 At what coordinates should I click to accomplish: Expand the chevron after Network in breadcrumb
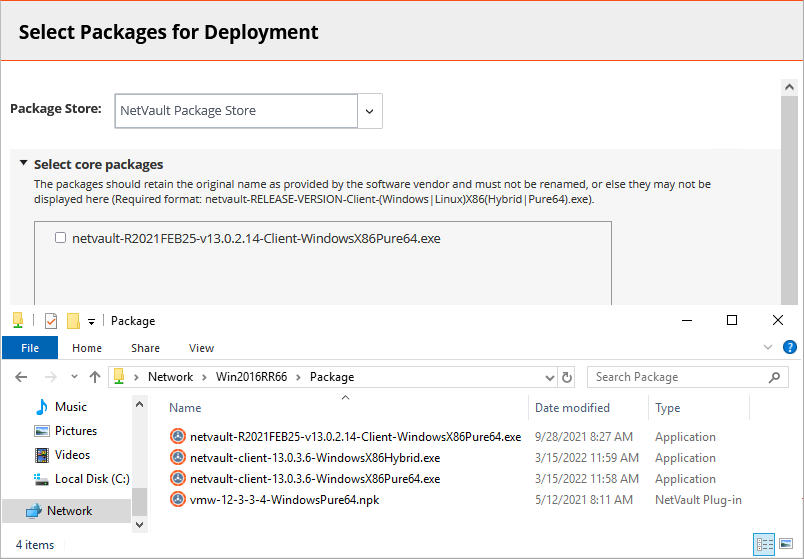tap(204, 377)
